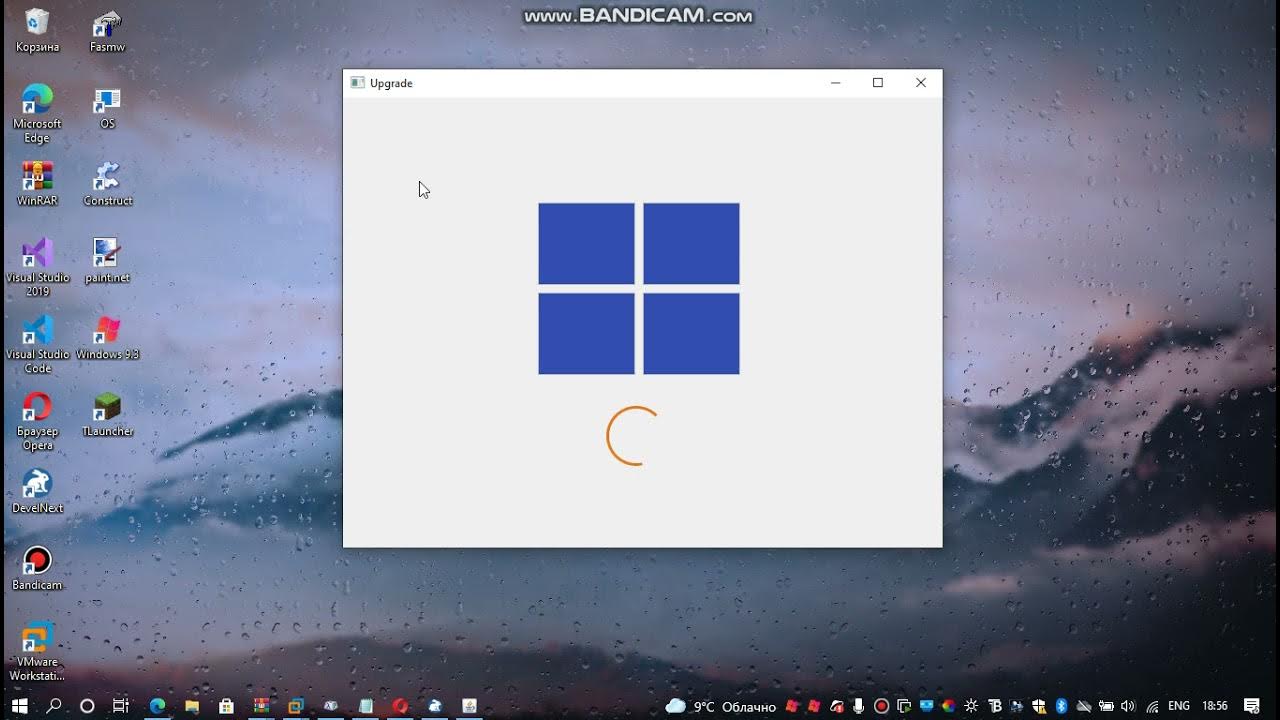Switch to WinRAR on the taskbar
The height and width of the screenshot is (720, 1280).
tap(261, 706)
